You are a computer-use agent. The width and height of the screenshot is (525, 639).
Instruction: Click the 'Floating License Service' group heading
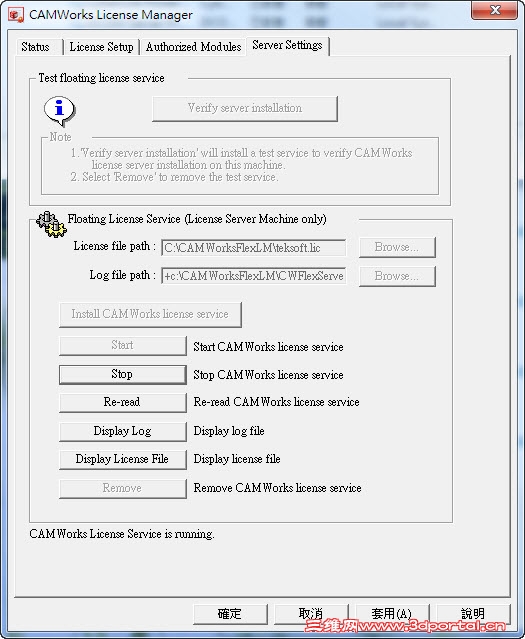197,219
